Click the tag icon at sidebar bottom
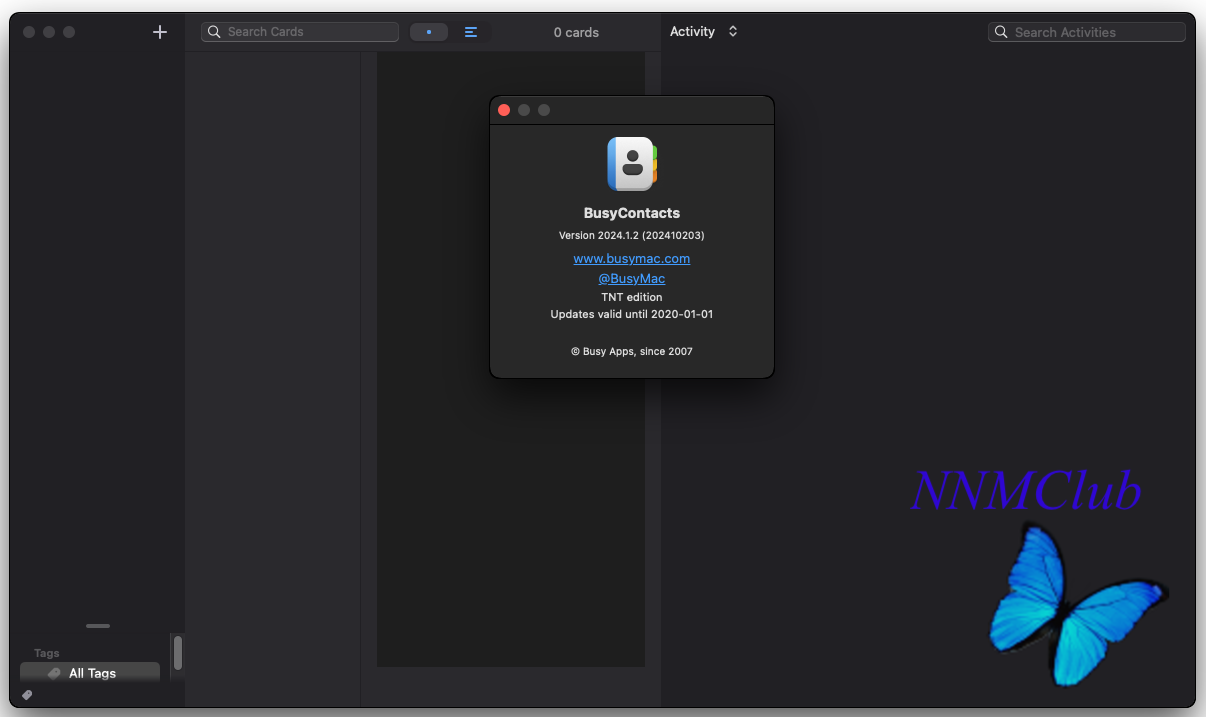The image size is (1206, 717). point(27,694)
